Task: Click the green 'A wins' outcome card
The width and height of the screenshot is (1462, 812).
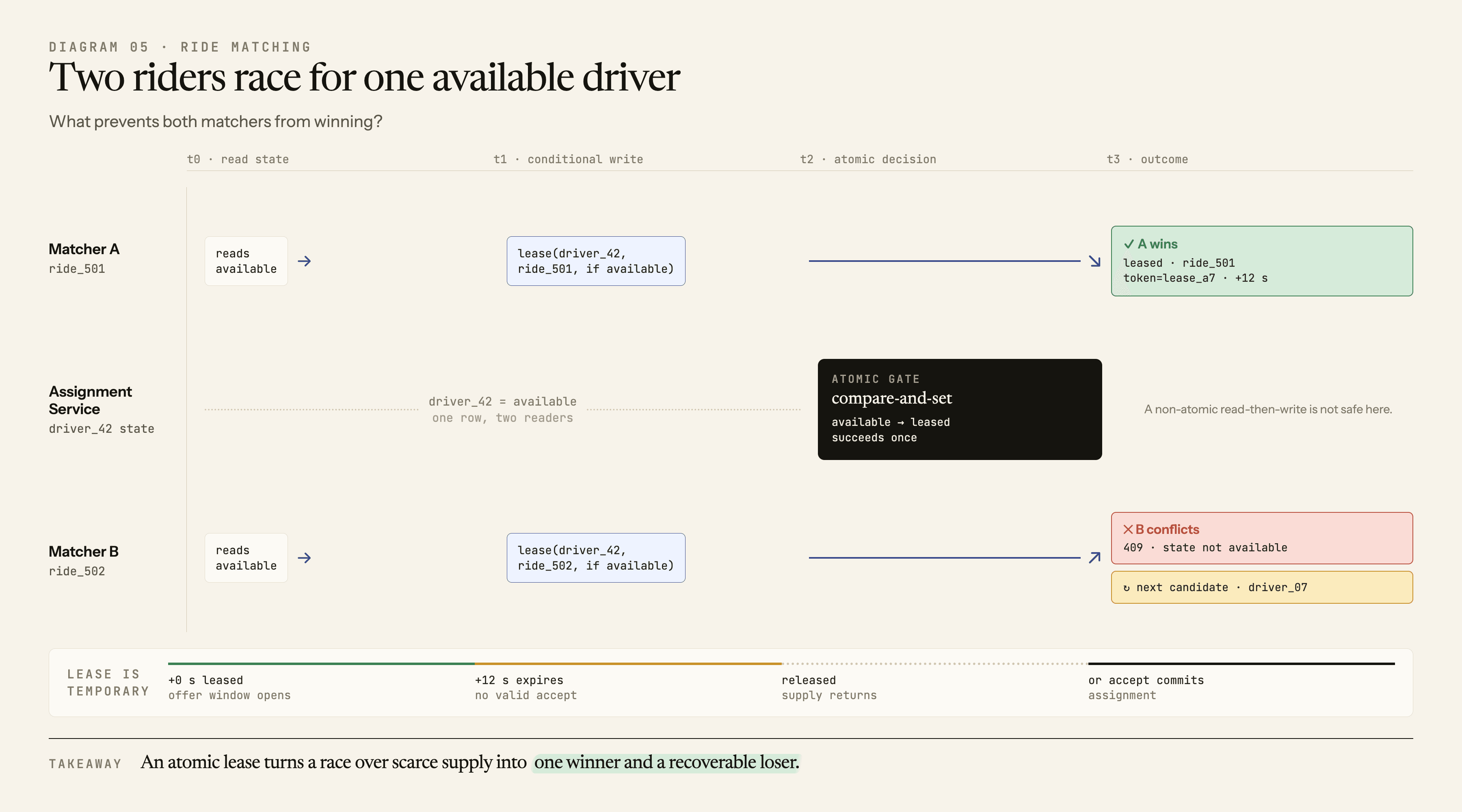Action: pyautogui.click(x=1262, y=261)
